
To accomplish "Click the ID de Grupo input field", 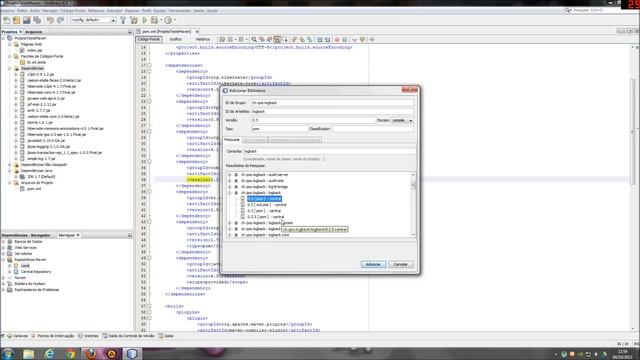I will tap(332, 103).
